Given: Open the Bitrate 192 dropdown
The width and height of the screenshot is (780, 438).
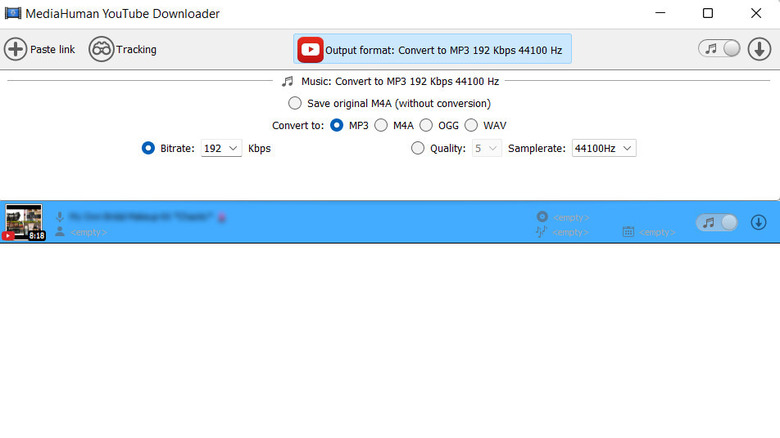Looking at the screenshot, I should 222,148.
